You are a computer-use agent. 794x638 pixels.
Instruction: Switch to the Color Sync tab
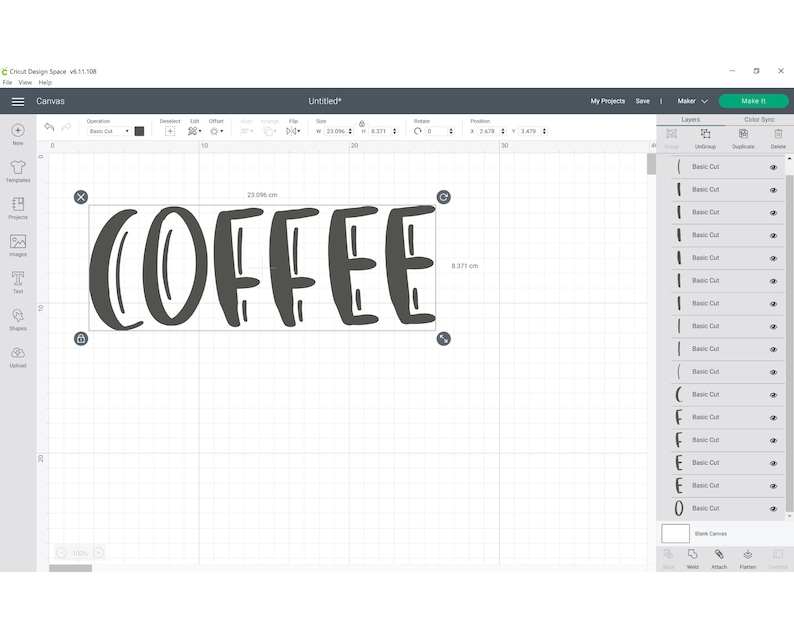pyautogui.click(x=759, y=119)
